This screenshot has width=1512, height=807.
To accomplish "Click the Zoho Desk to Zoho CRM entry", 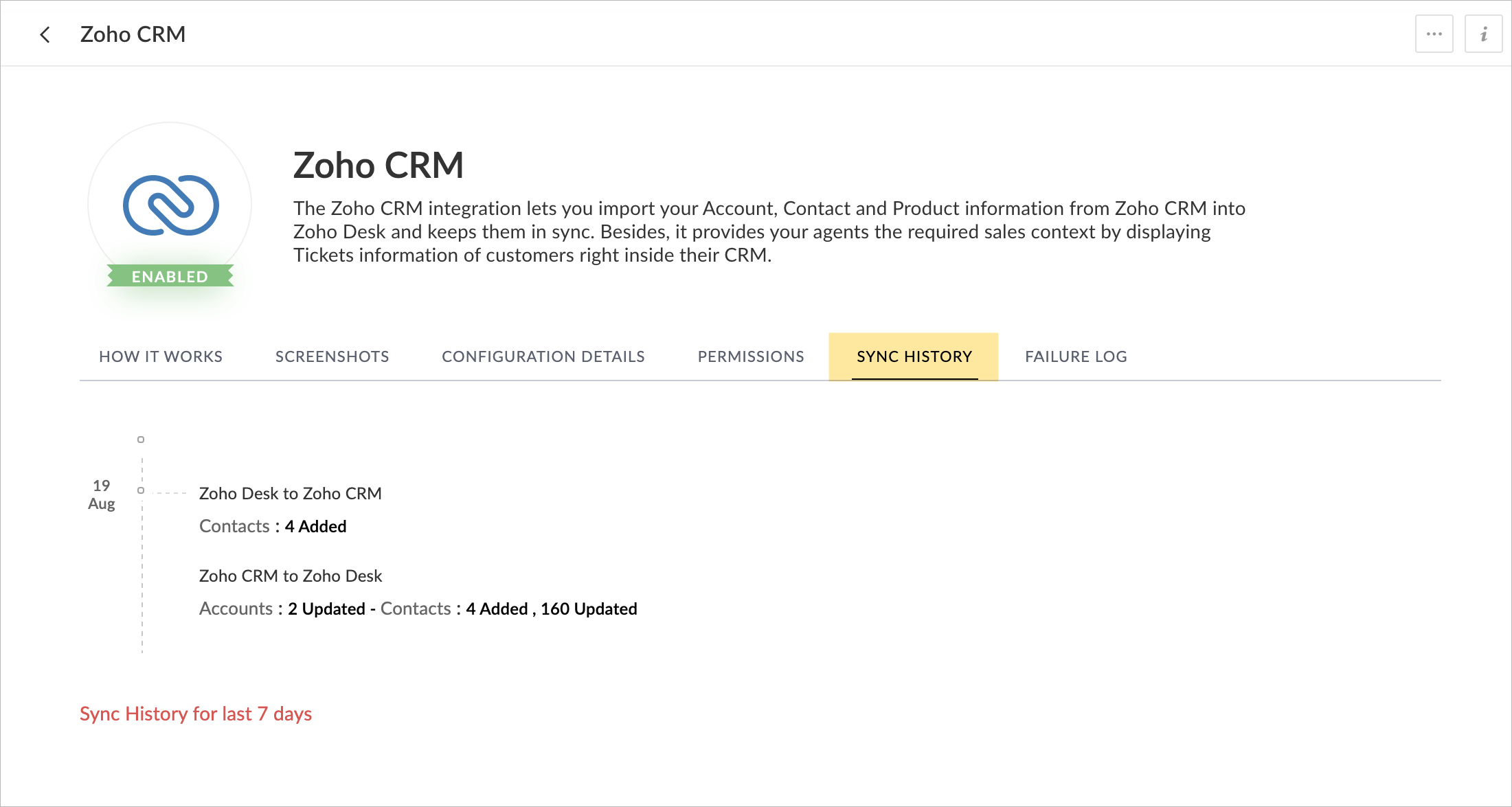I will coord(290,493).
